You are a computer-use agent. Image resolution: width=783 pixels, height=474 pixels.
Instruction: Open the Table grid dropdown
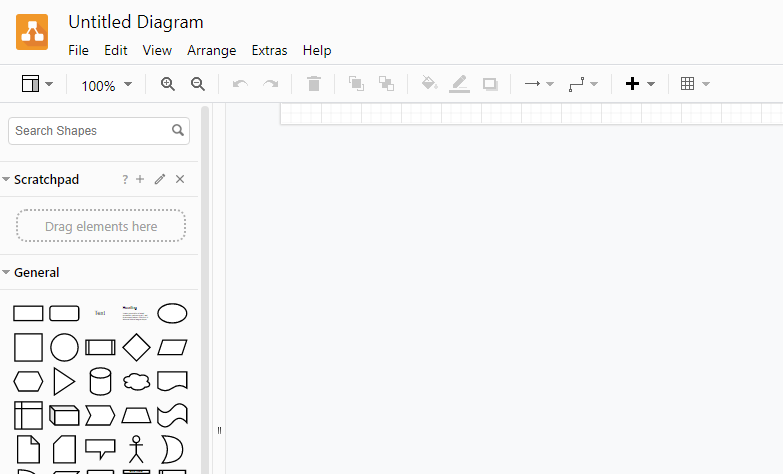695,84
